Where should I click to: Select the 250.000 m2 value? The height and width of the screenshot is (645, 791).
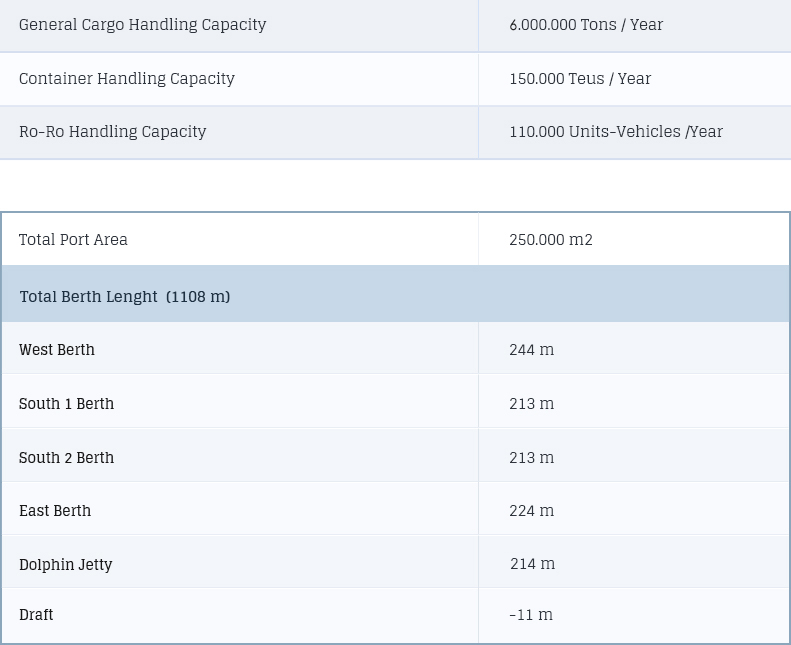[551, 240]
